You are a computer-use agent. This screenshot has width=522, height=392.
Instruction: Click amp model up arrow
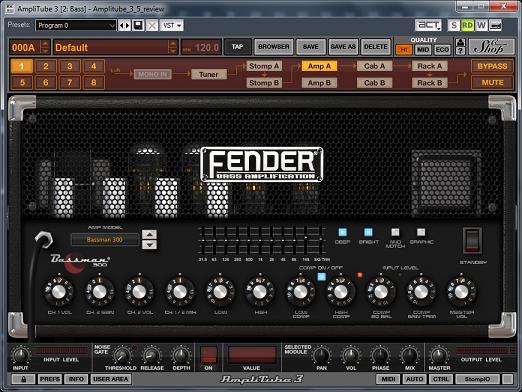pos(149,234)
